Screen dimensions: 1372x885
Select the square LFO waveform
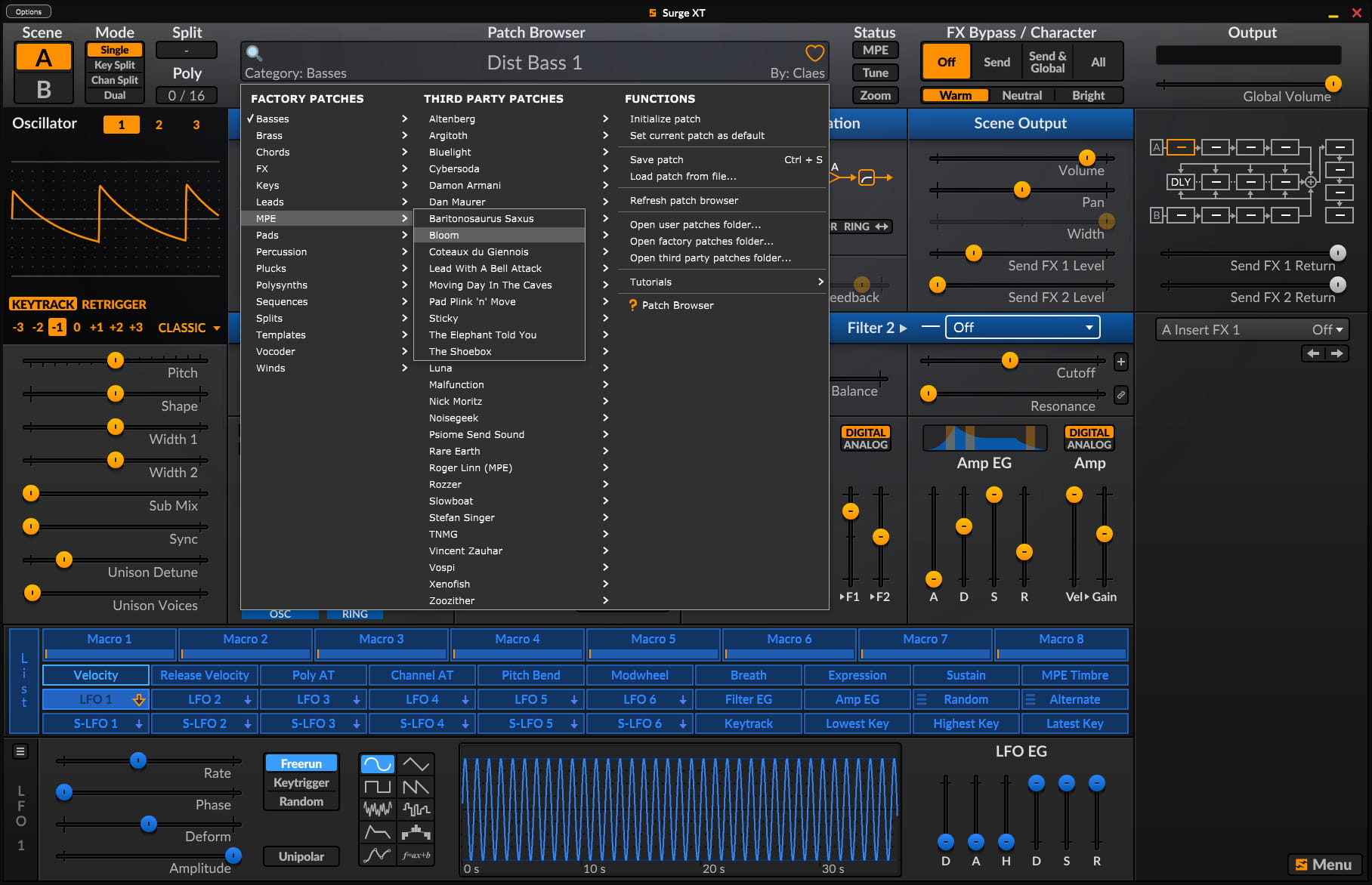(377, 787)
